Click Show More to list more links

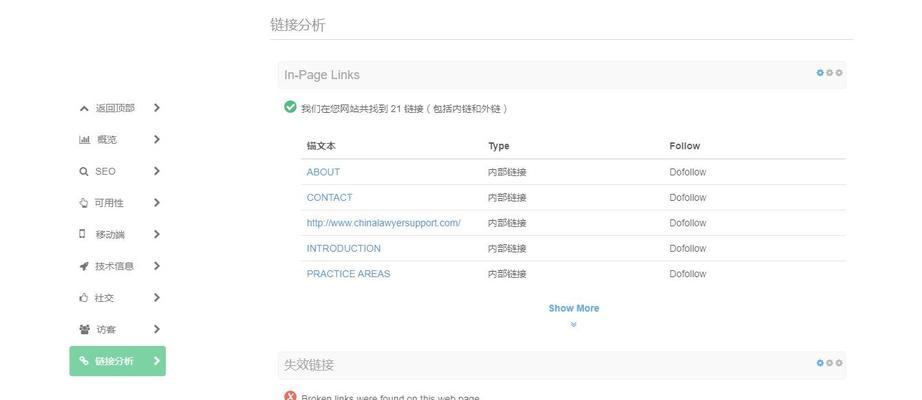(573, 308)
